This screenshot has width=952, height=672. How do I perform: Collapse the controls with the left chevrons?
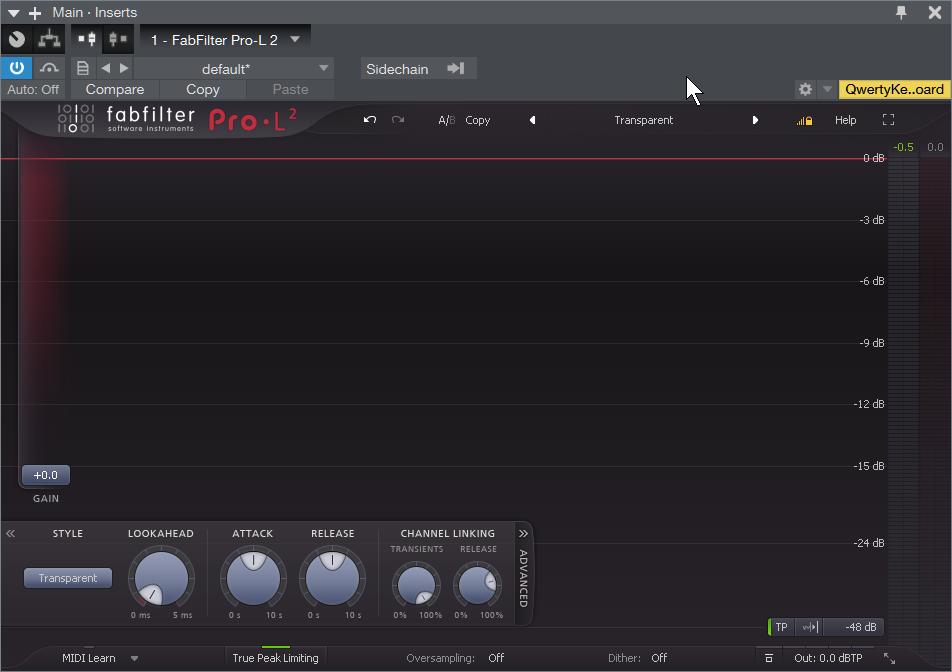point(10,534)
